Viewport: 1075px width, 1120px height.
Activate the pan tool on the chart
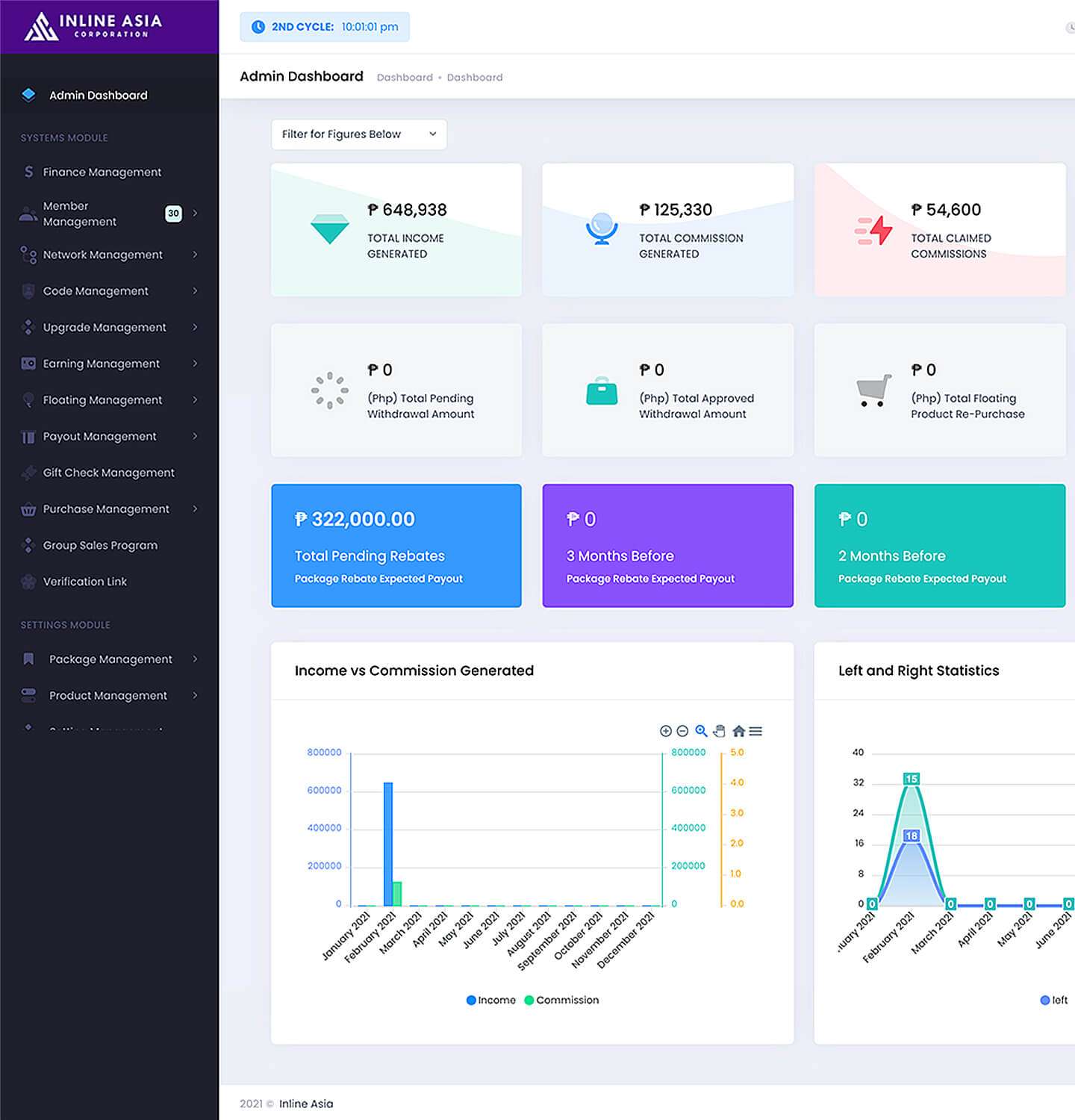pyautogui.click(x=719, y=731)
